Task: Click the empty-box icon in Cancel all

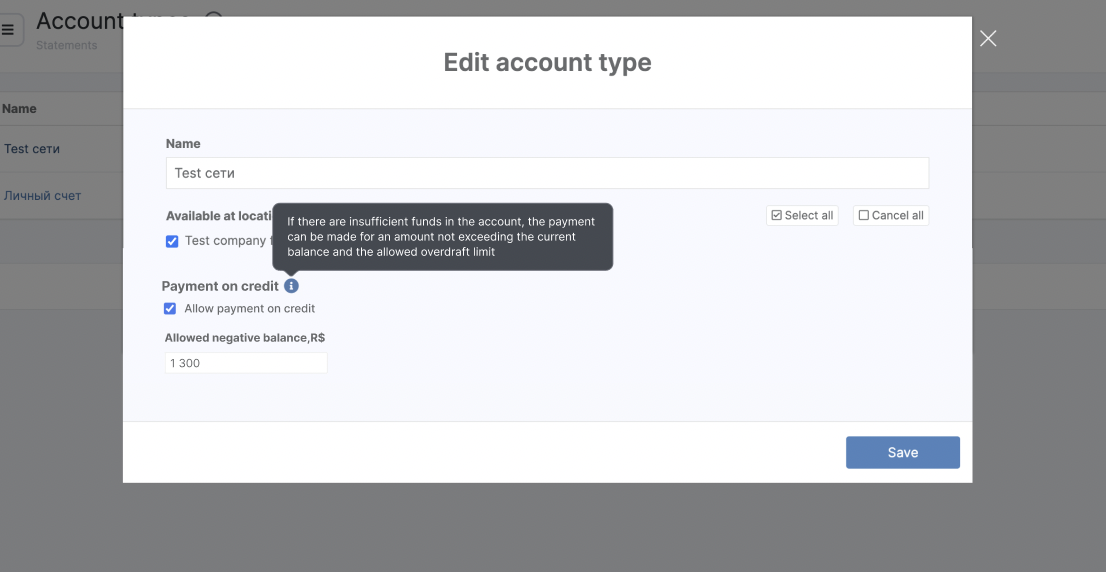Action: (864, 215)
